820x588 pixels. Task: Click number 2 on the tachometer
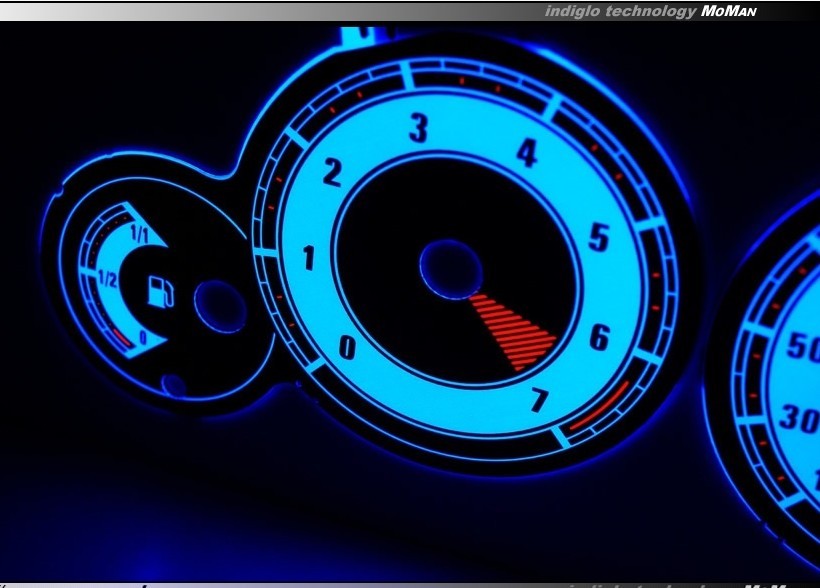[x=332, y=173]
